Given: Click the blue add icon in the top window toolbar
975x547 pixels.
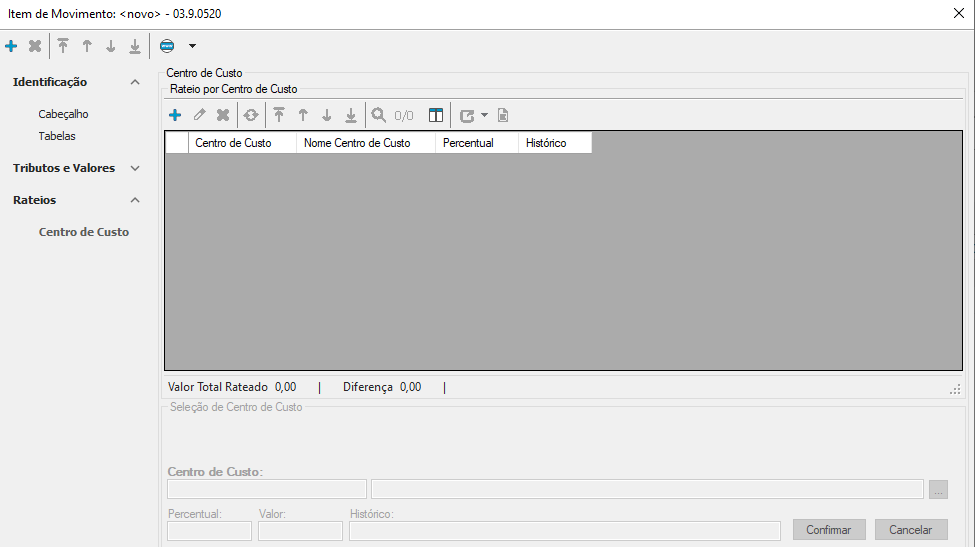Looking at the screenshot, I should pyautogui.click(x=11, y=46).
